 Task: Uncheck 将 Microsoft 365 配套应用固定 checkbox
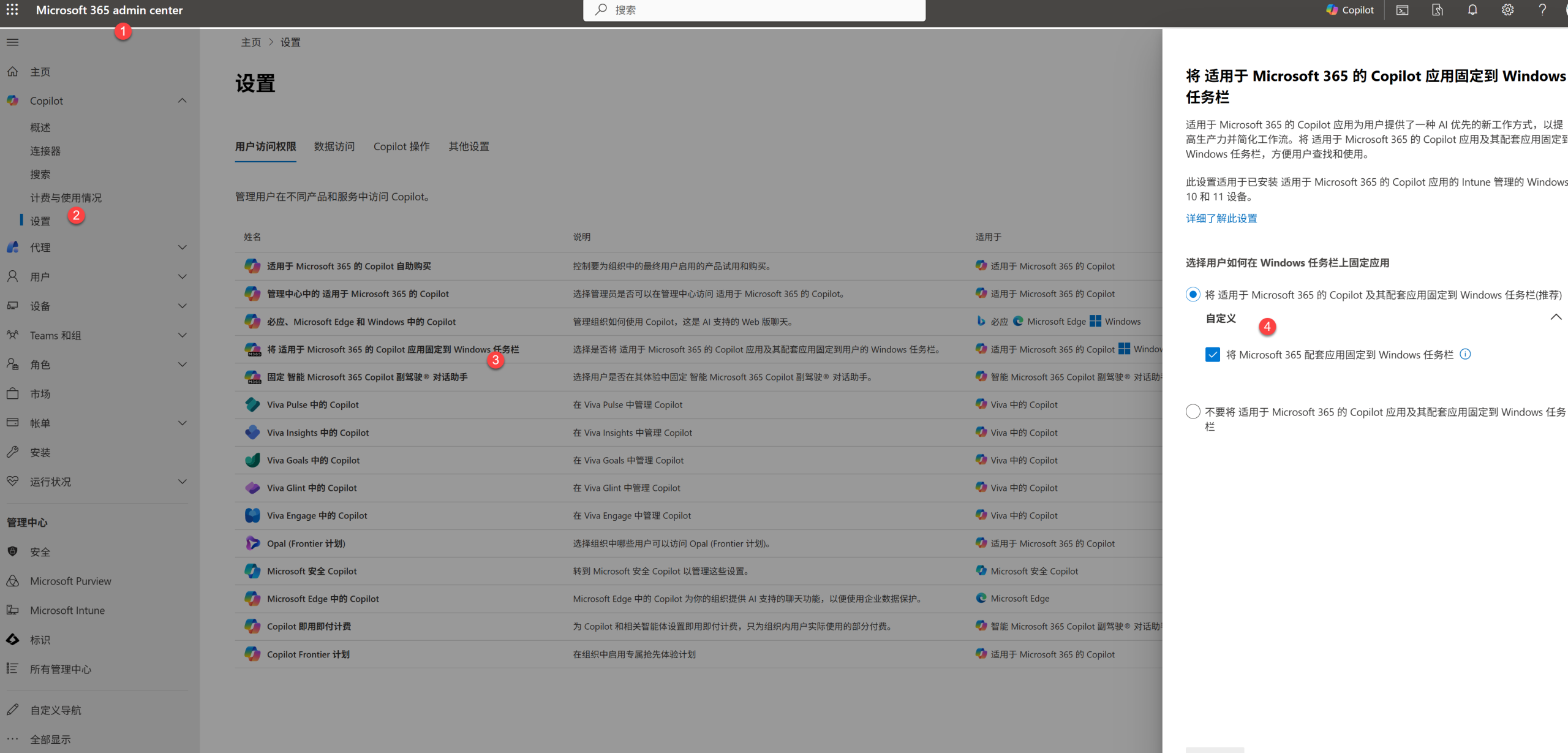pos(1212,355)
